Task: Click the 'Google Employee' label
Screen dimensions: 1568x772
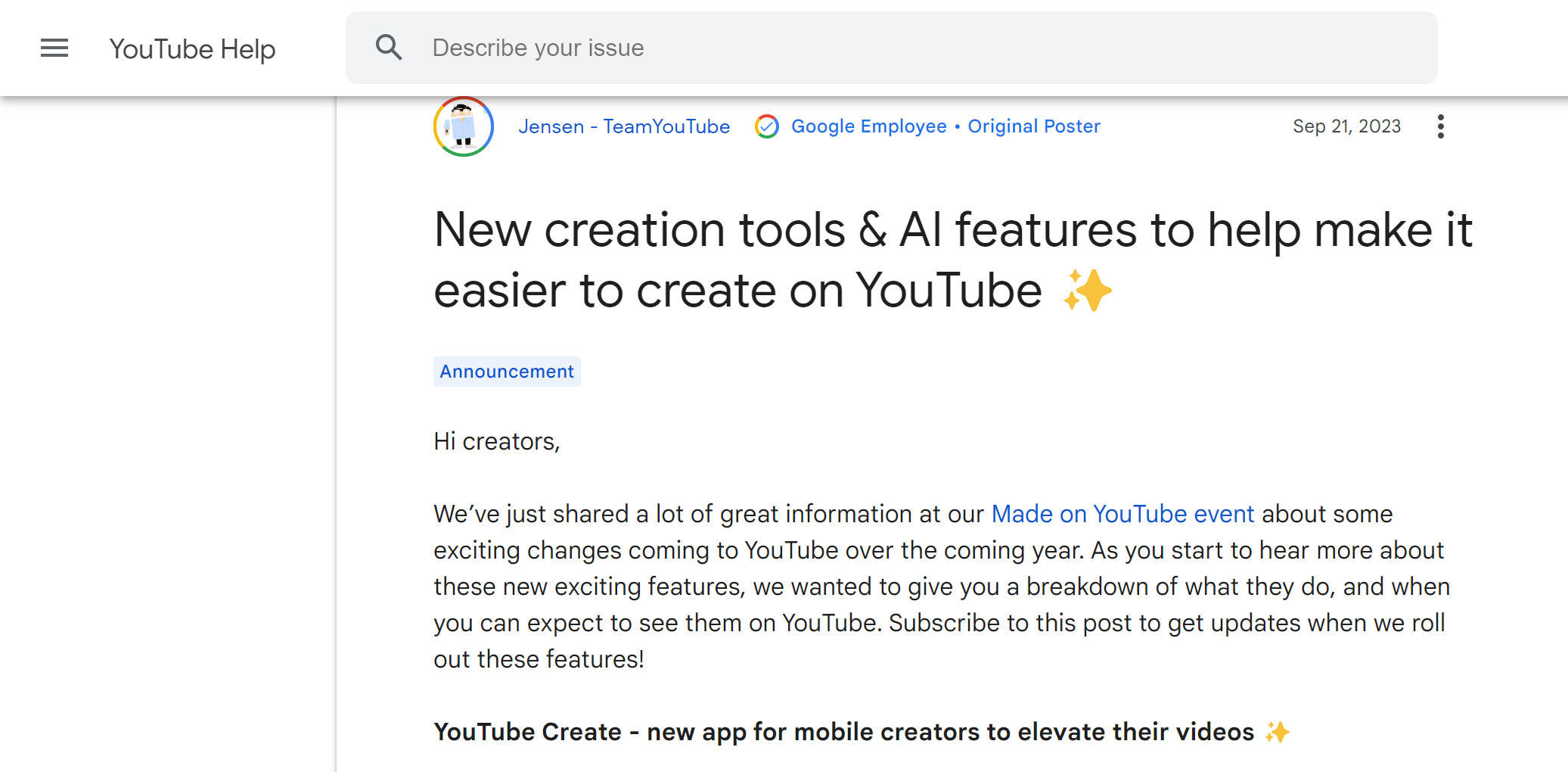Action: point(868,126)
